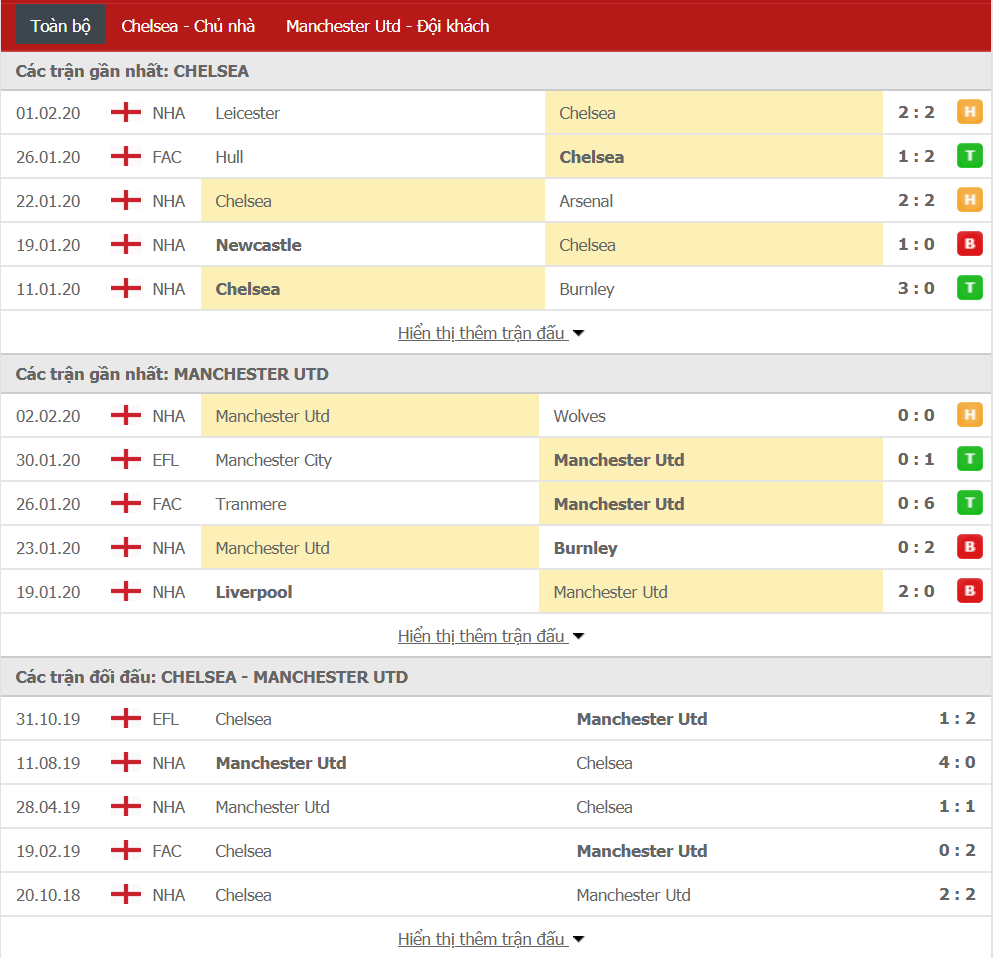The height and width of the screenshot is (958, 993).
Task: Click Tranmere team name
Action: (x=251, y=504)
